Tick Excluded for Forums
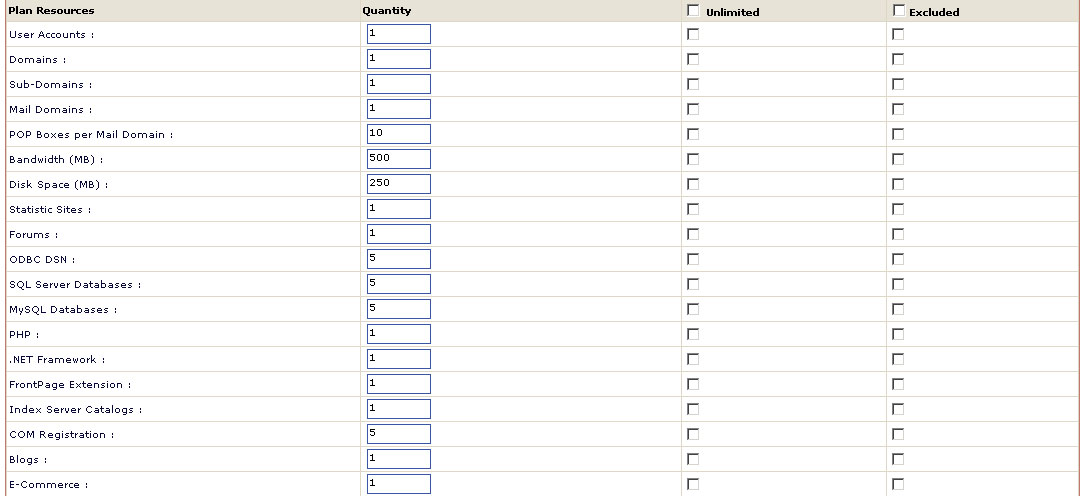 [x=897, y=234]
